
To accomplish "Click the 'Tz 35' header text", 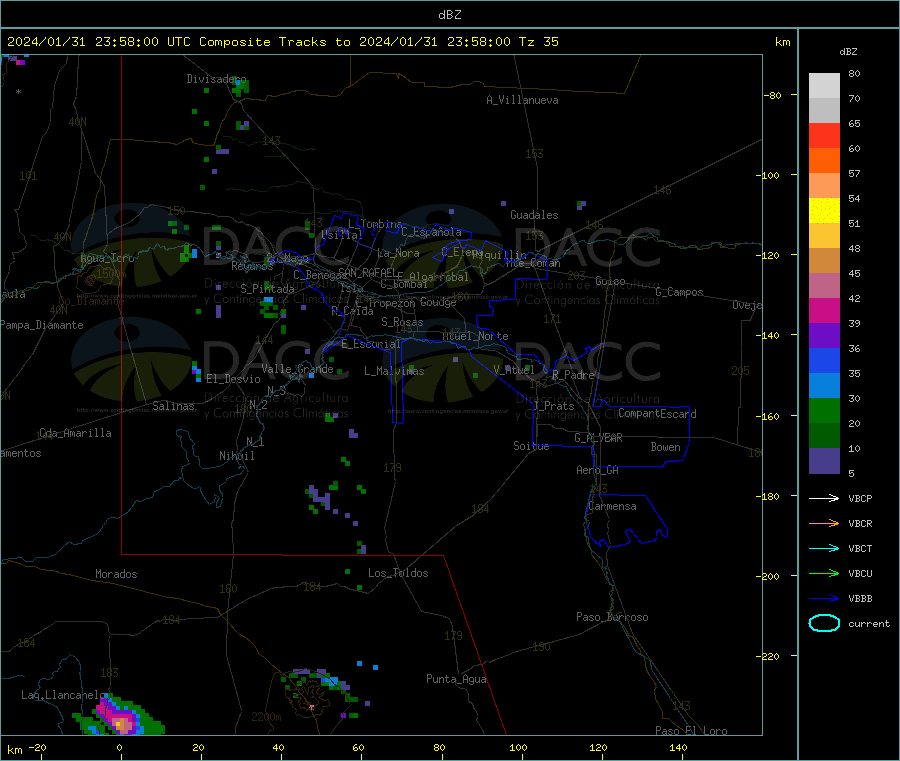I will click(538, 42).
